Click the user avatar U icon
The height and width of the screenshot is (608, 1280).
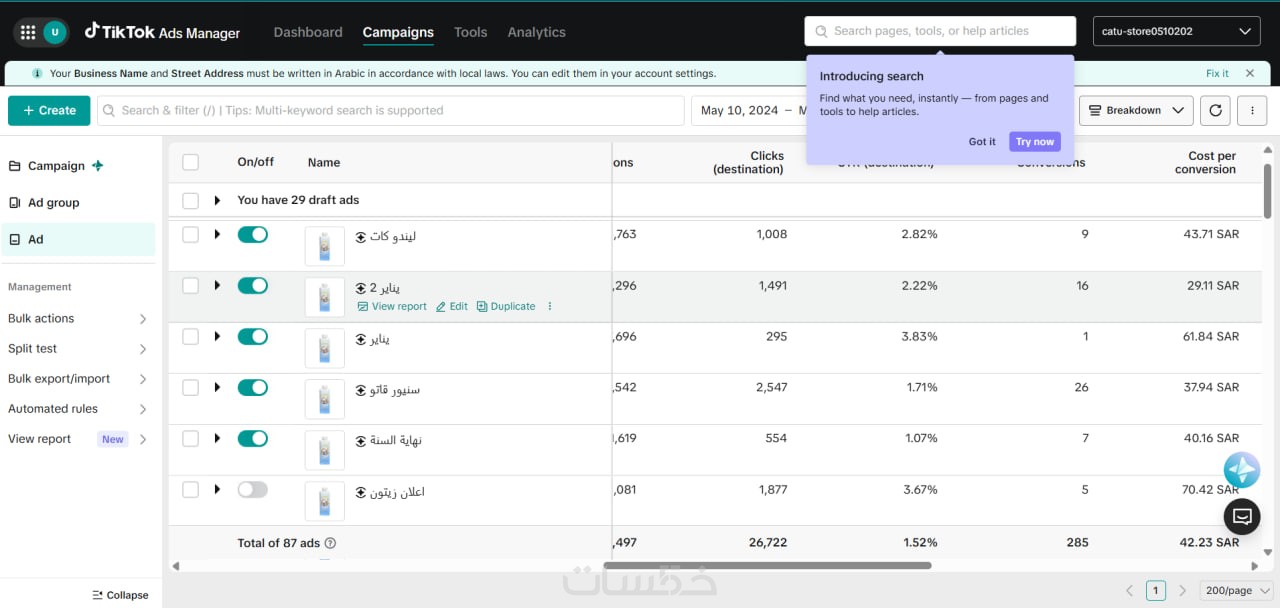pos(55,32)
